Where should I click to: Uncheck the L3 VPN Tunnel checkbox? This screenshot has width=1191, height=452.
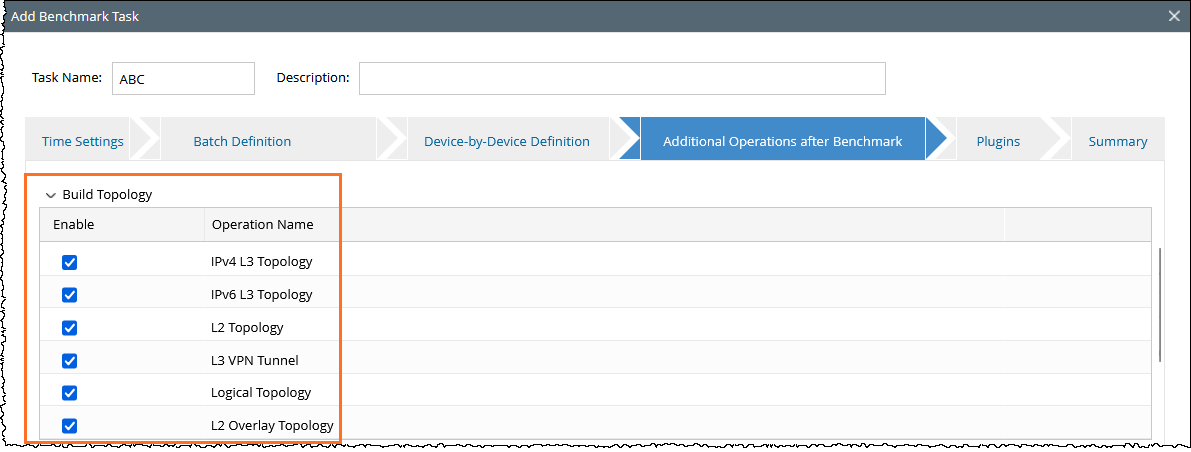[x=70, y=361]
